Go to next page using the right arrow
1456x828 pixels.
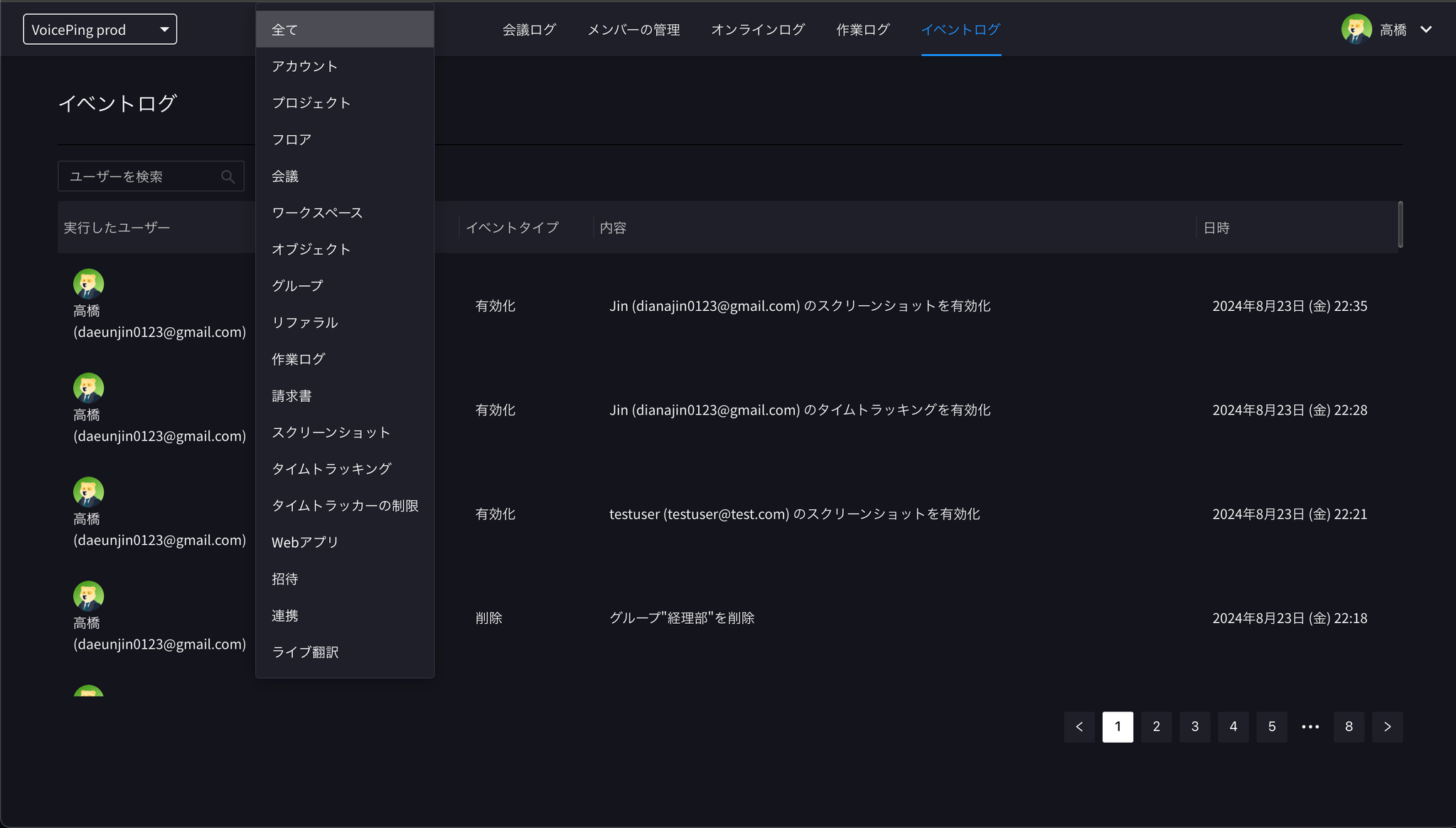pyautogui.click(x=1386, y=726)
